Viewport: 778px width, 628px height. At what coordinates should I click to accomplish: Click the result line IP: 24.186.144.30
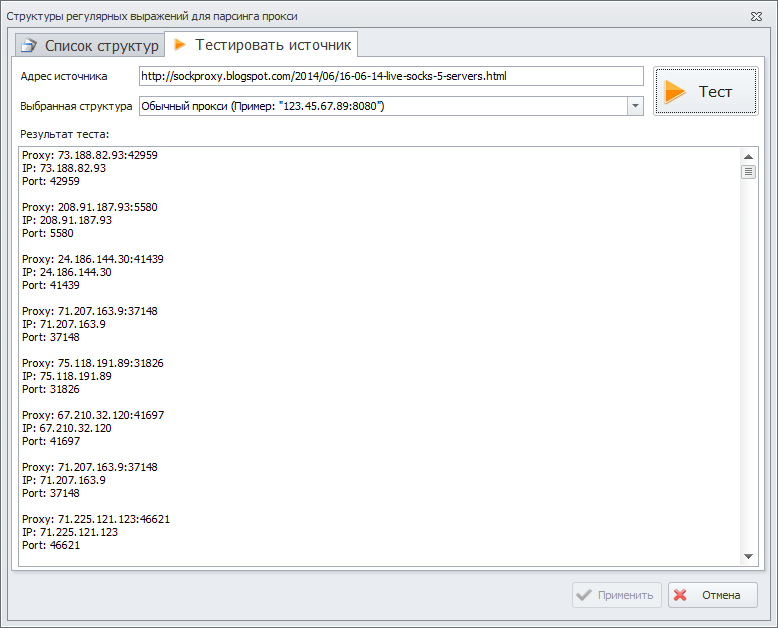pyautogui.click(x=66, y=272)
